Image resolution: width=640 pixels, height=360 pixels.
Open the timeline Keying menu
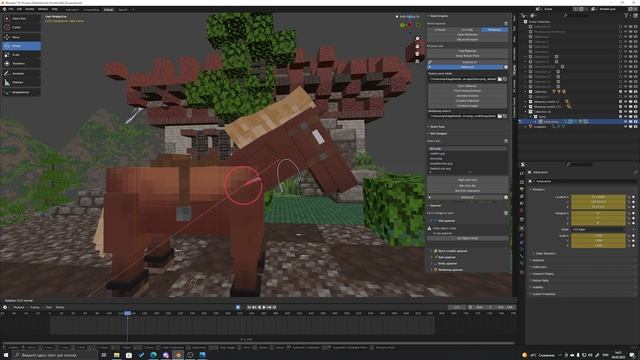tap(35, 307)
